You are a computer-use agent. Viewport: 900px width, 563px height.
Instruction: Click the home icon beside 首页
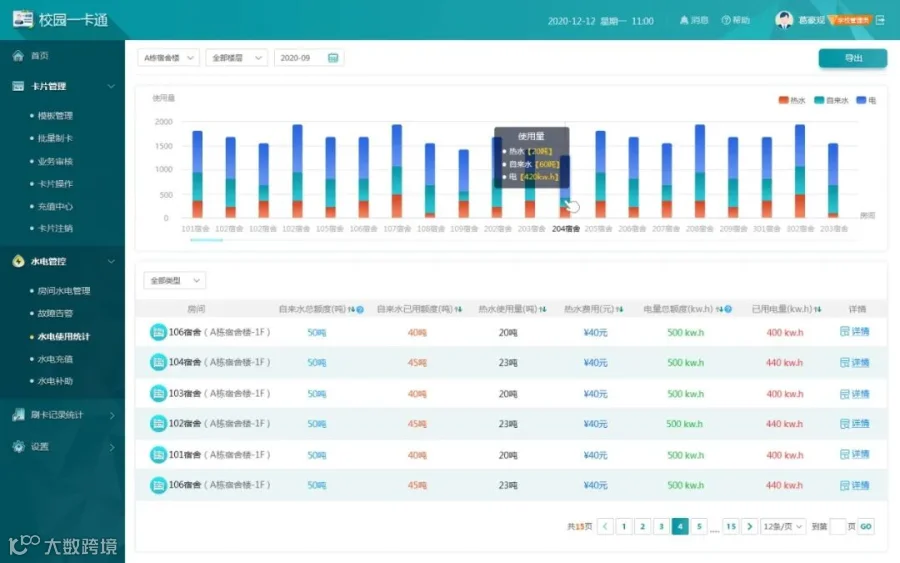click(18, 56)
